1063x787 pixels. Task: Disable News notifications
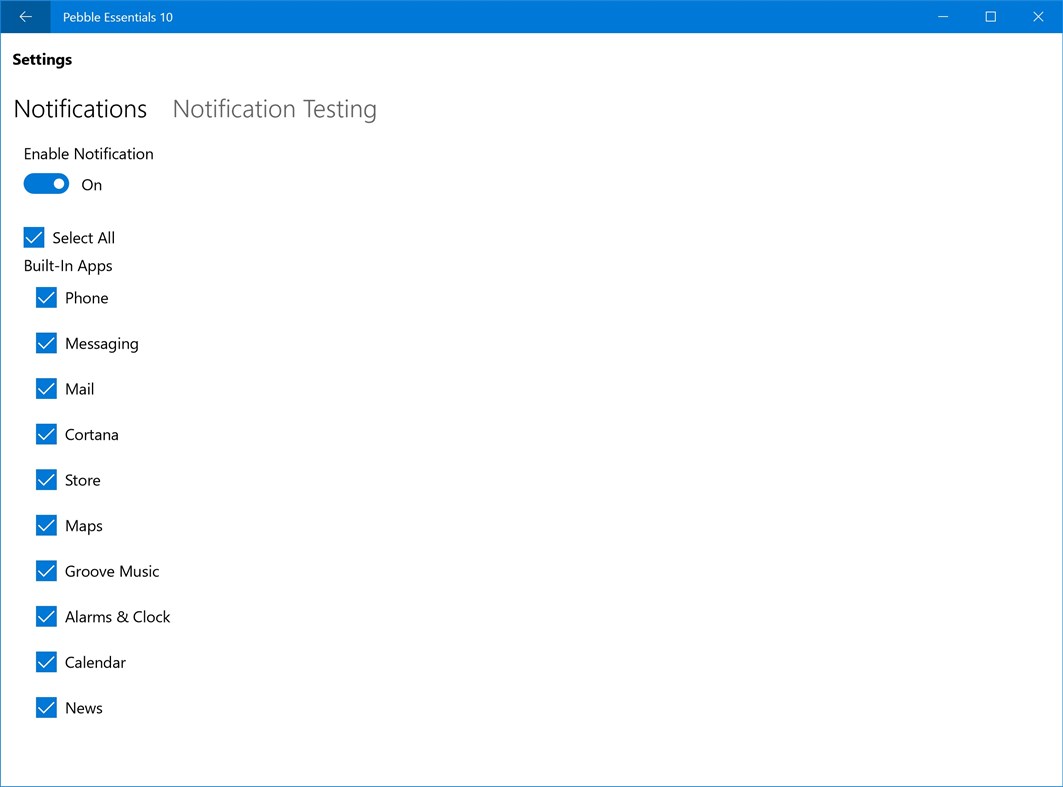[46, 708]
